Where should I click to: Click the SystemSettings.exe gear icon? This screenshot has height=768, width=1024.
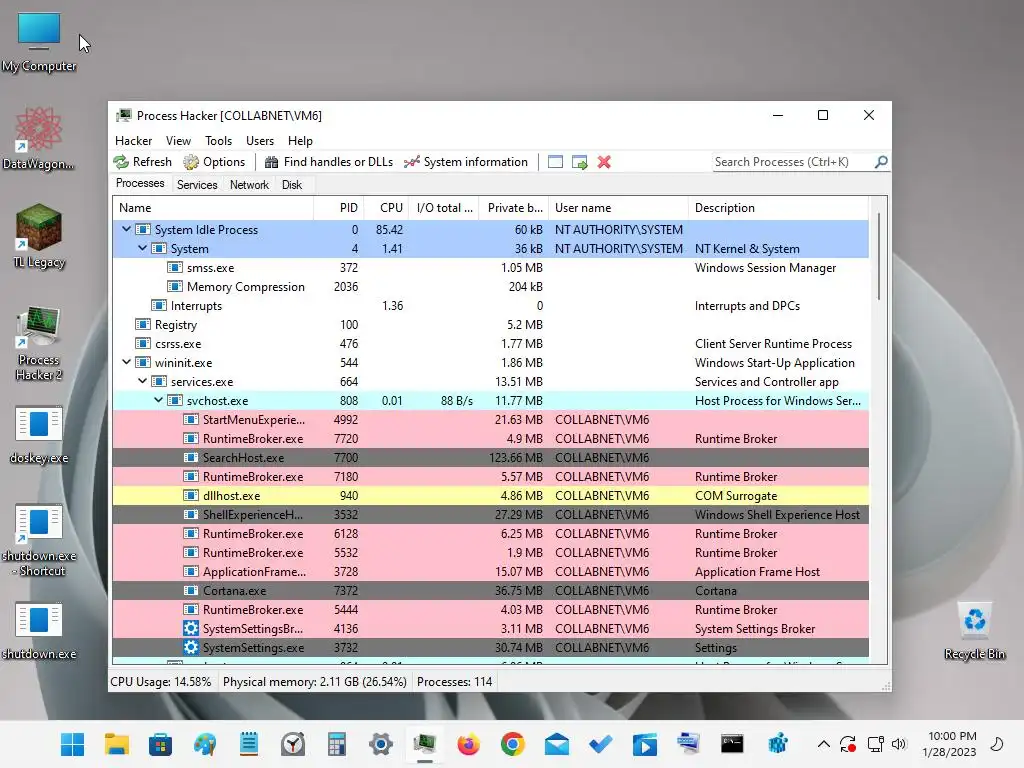point(191,647)
